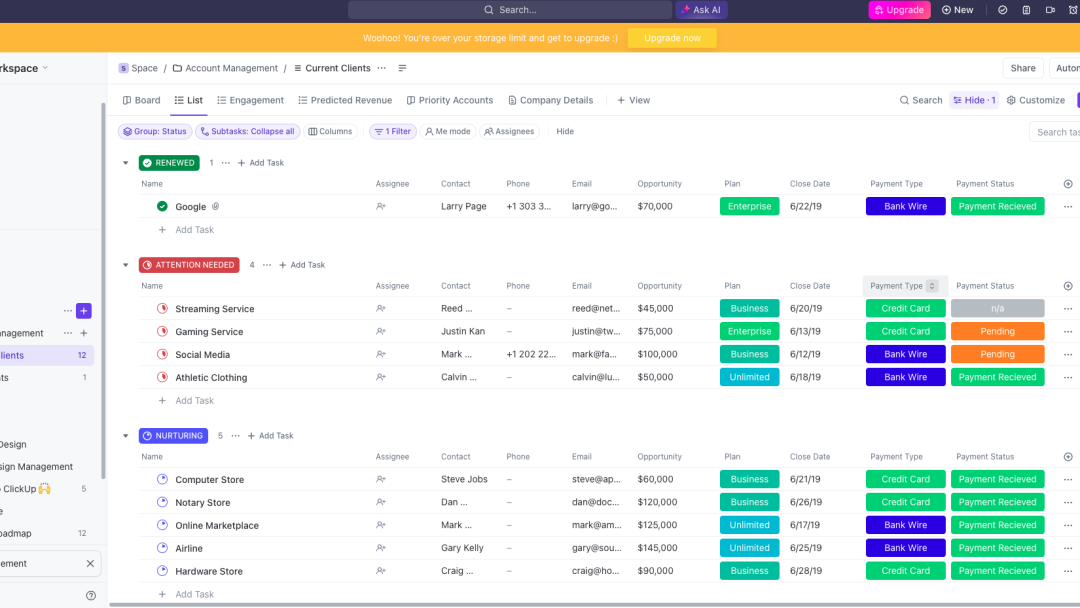Open the Group: Status dropdown
Screen dimensions: 1080x608
154,131
